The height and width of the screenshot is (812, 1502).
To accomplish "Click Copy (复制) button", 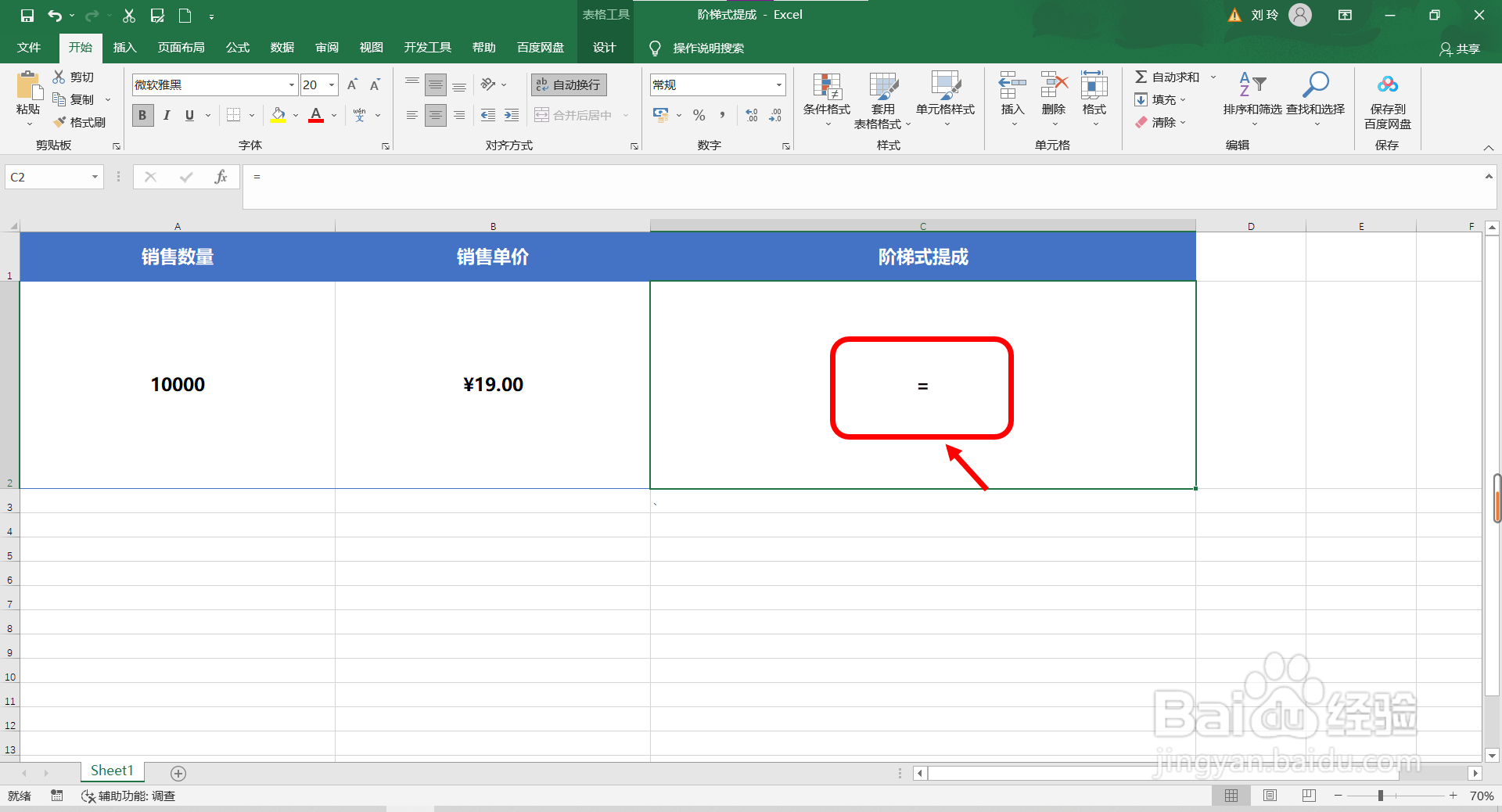I will 74,99.
